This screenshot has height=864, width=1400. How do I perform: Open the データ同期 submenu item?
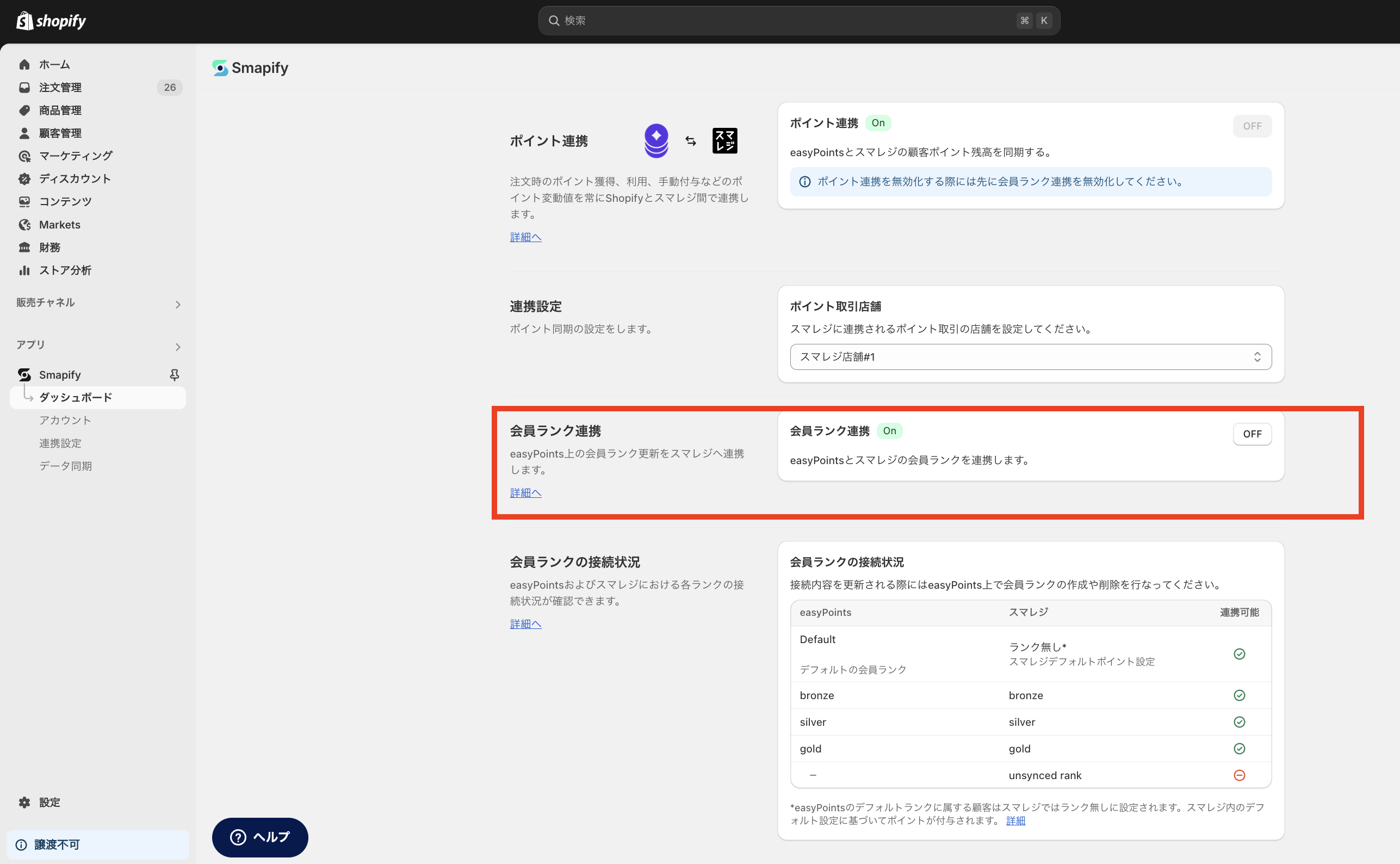tap(65, 466)
